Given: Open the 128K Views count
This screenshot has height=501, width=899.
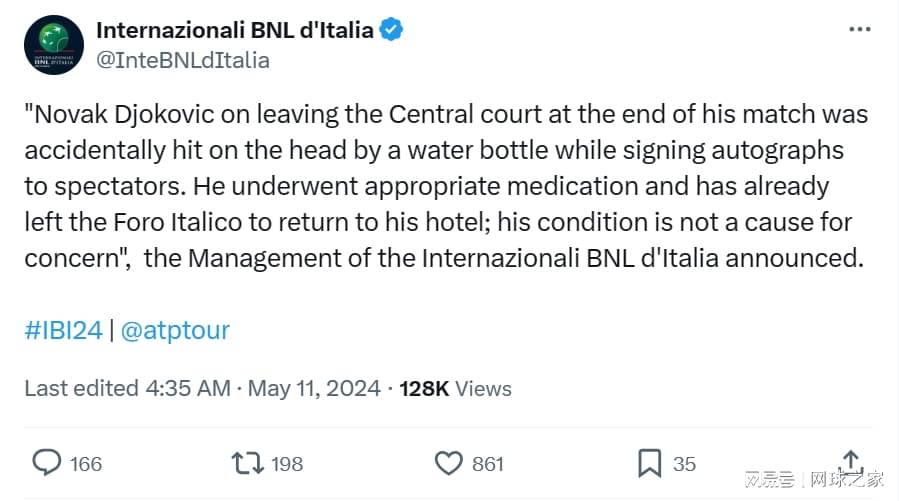Looking at the screenshot, I should 455,389.
